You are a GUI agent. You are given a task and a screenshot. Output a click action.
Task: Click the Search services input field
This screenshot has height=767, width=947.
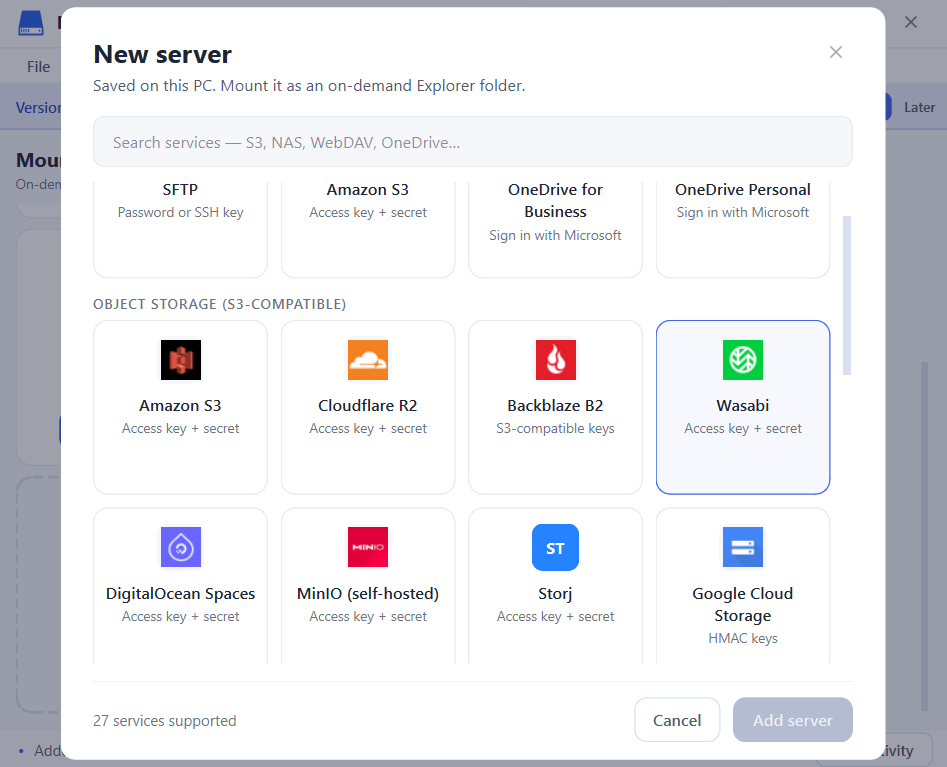point(473,142)
